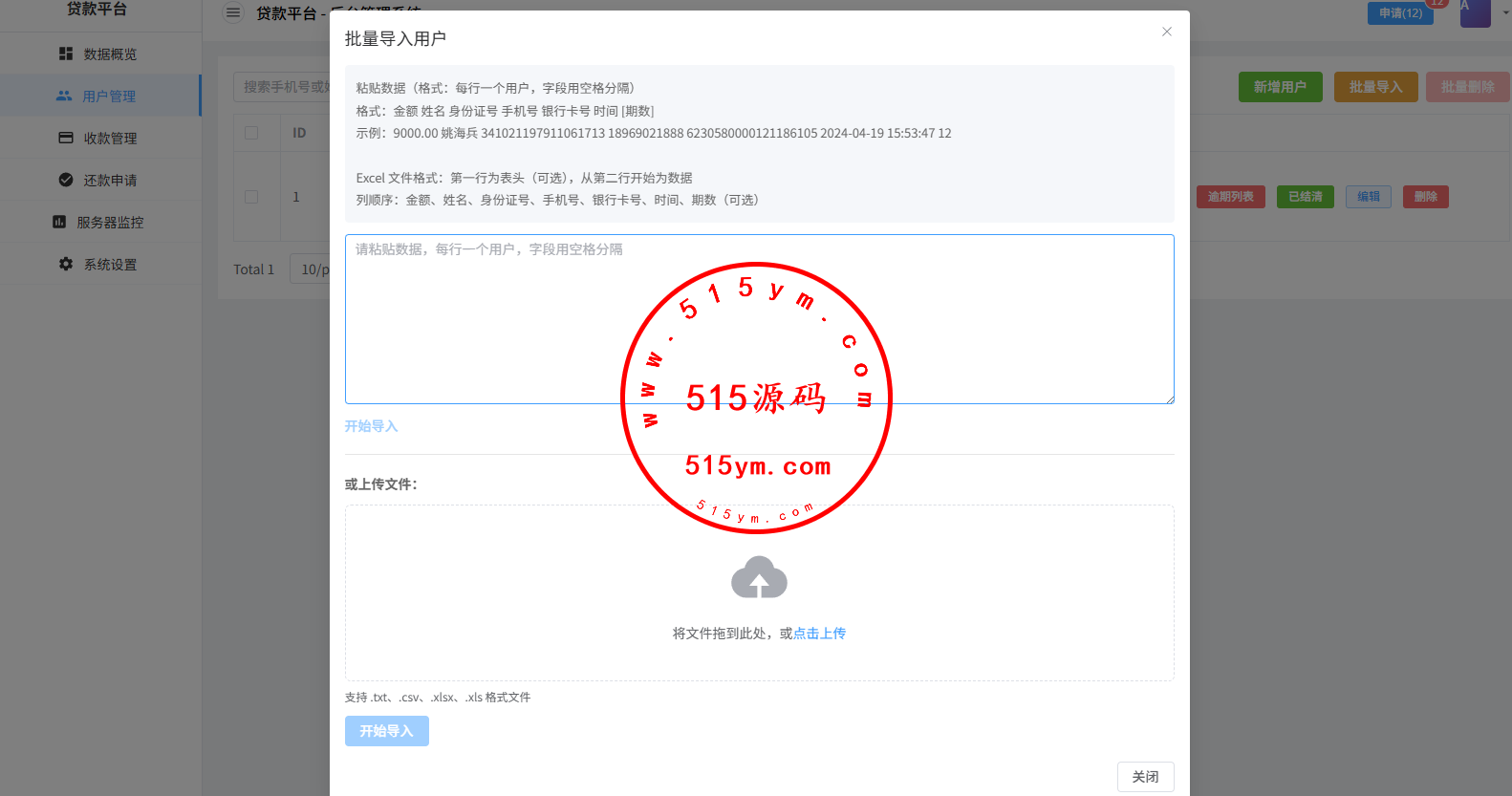Click the repayment request checkmark icon
This screenshot has height=796, width=1512.
click(66, 181)
